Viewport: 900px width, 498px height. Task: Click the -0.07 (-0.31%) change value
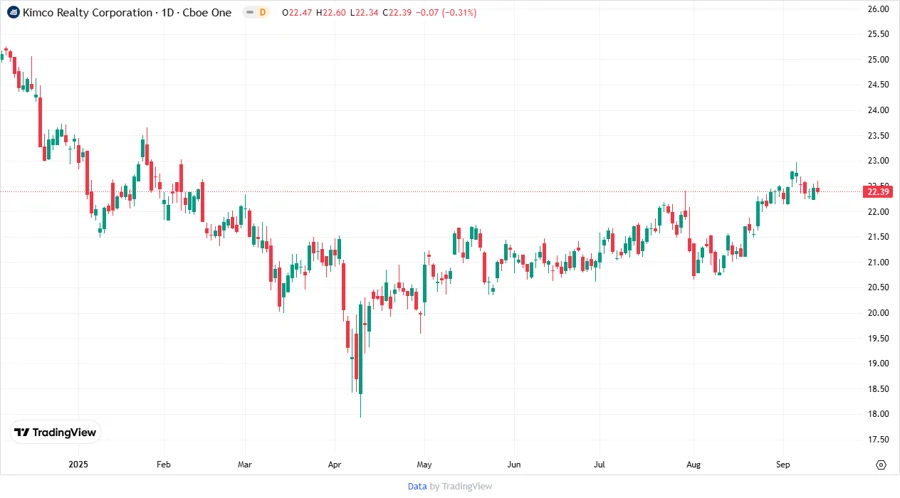[447, 12]
